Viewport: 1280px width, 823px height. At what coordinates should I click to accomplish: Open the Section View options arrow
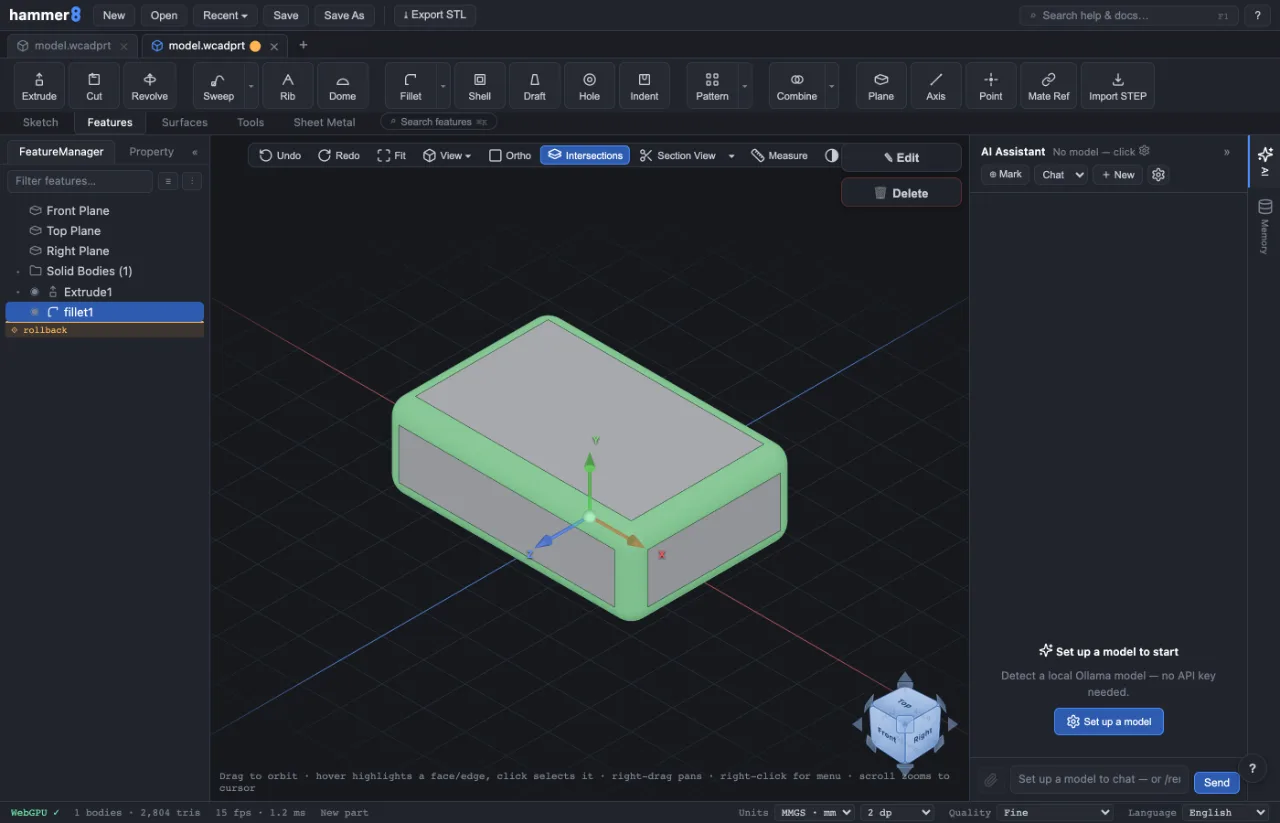point(731,155)
